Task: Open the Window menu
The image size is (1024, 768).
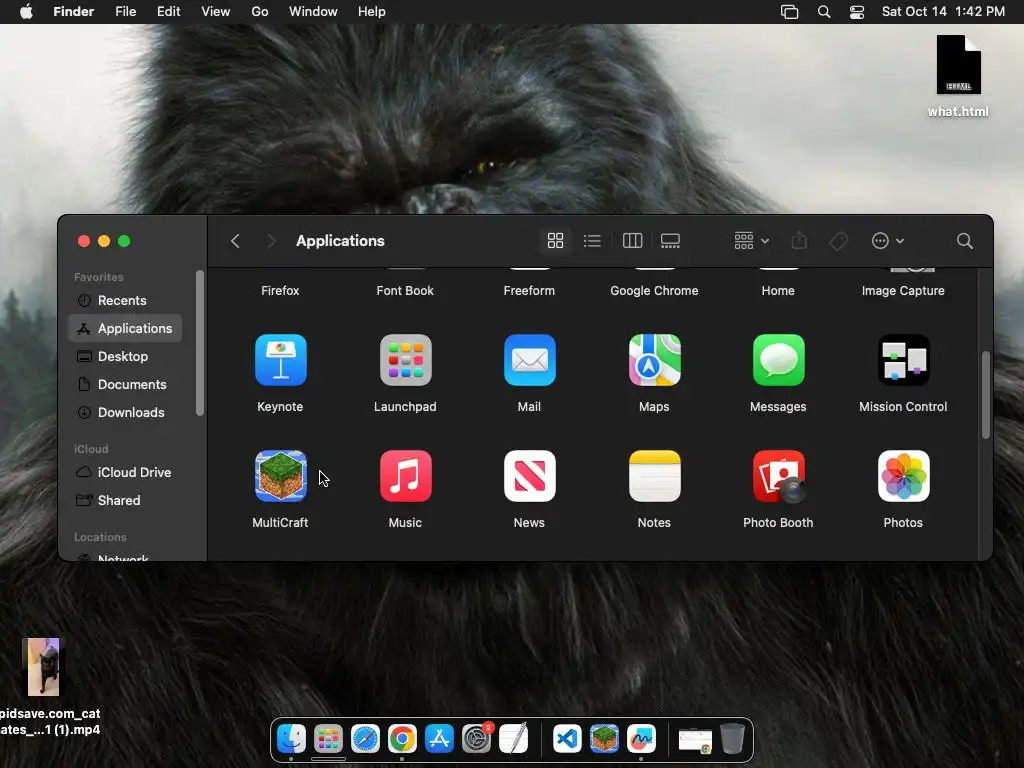Action: pos(313,12)
